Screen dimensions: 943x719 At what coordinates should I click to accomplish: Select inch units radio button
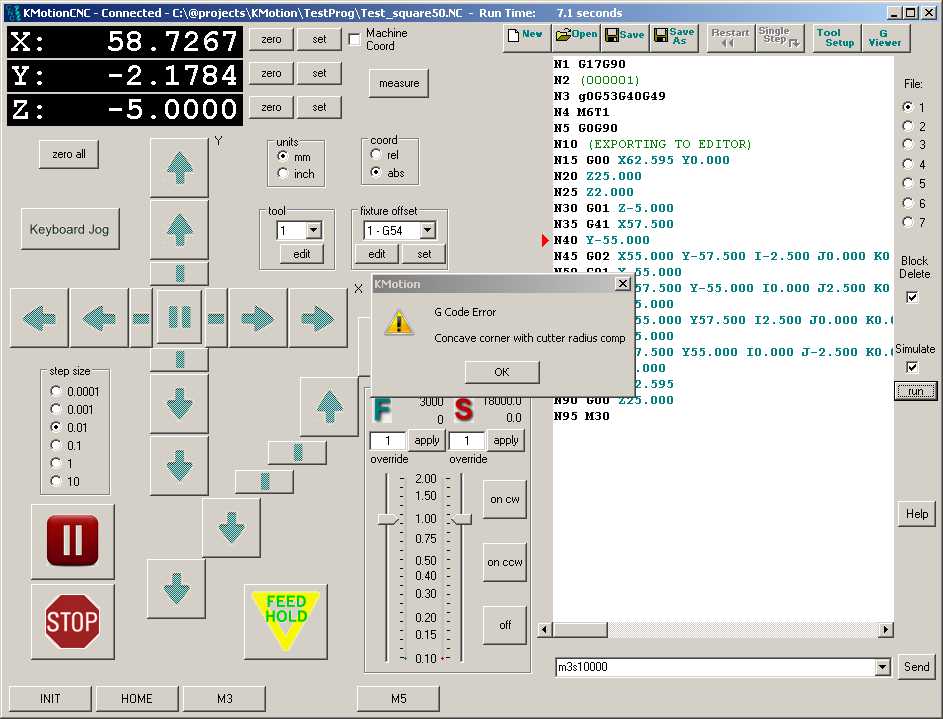click(283, 174)
